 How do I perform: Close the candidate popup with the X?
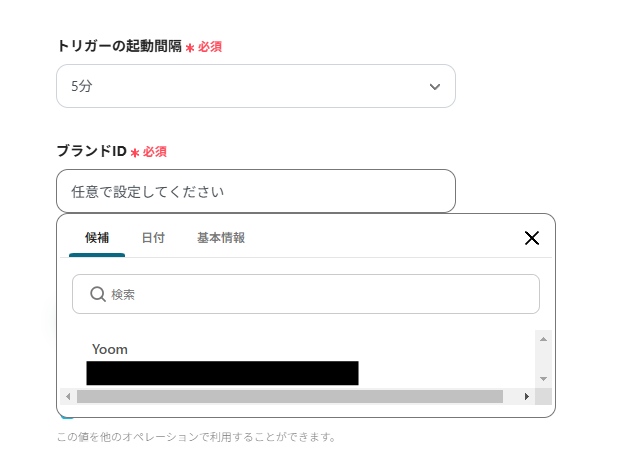click(x=532, y=238)
